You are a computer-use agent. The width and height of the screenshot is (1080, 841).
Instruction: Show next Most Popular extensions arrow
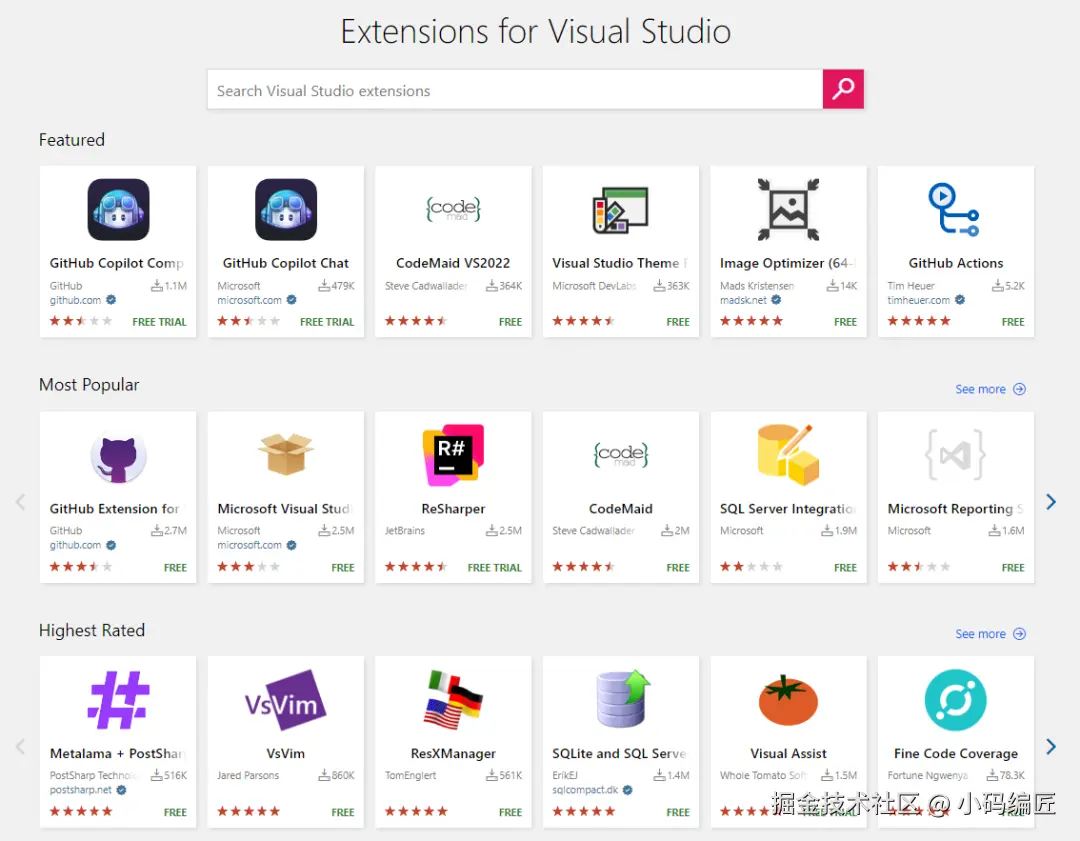(x=1050, y=502)
